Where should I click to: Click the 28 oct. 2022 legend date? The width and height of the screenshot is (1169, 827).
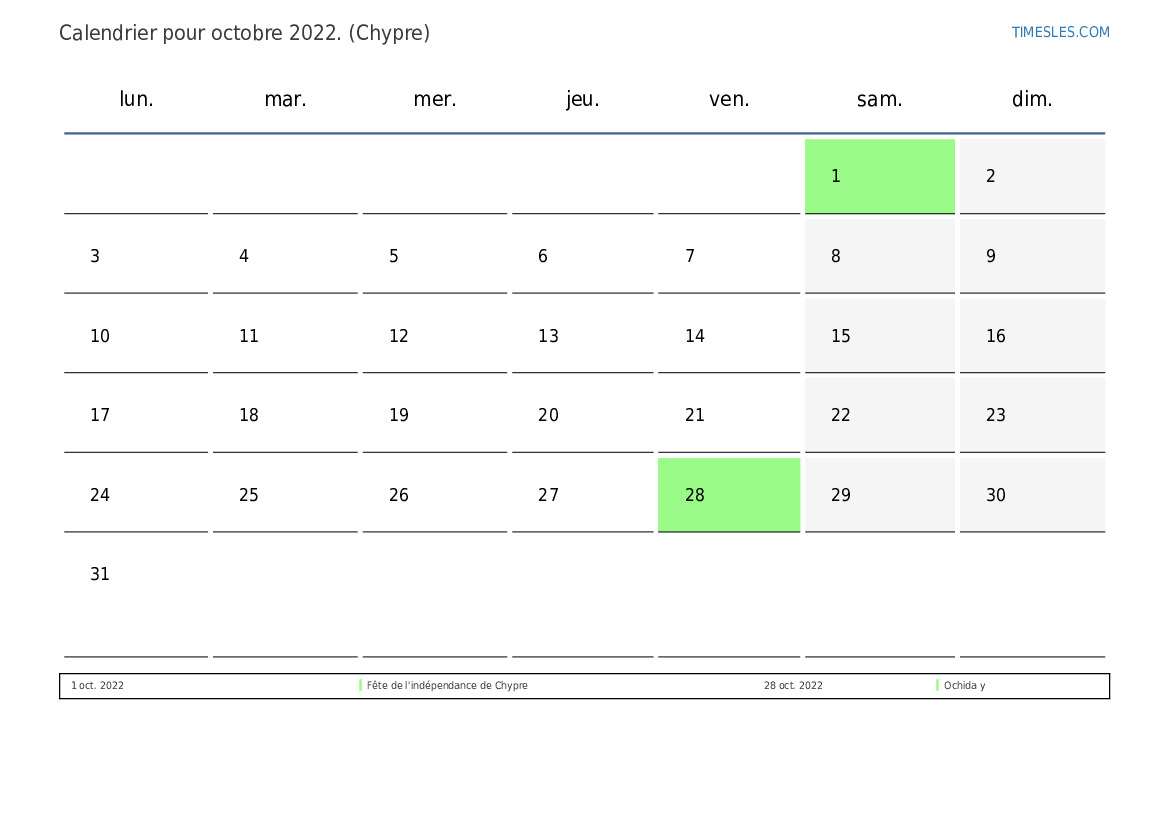[x=793, y=686]
